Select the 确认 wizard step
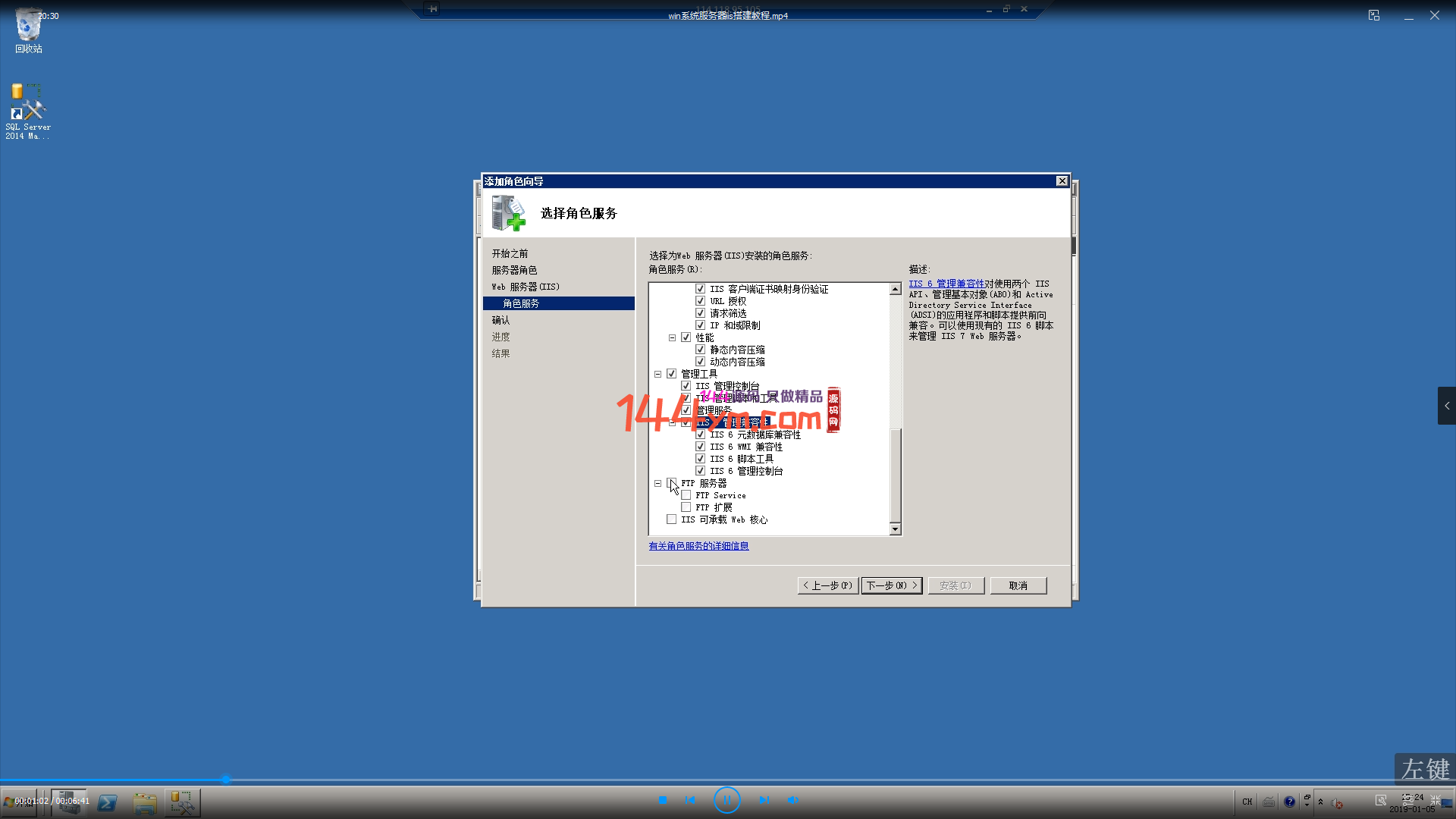The height and width of the screenshot is (819, 1456). [x=500, y=320]
